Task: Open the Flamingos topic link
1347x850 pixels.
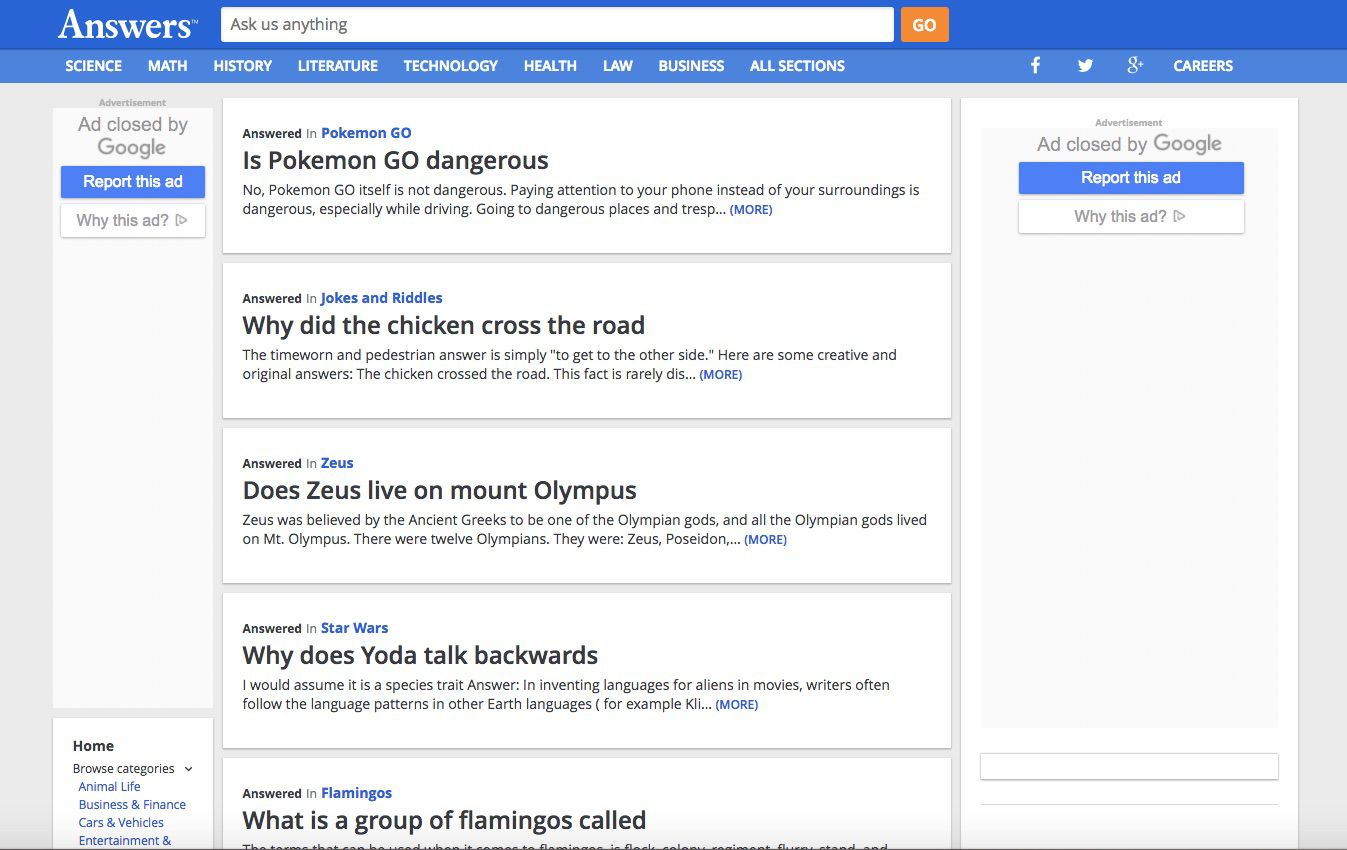Action: (357, 793)
